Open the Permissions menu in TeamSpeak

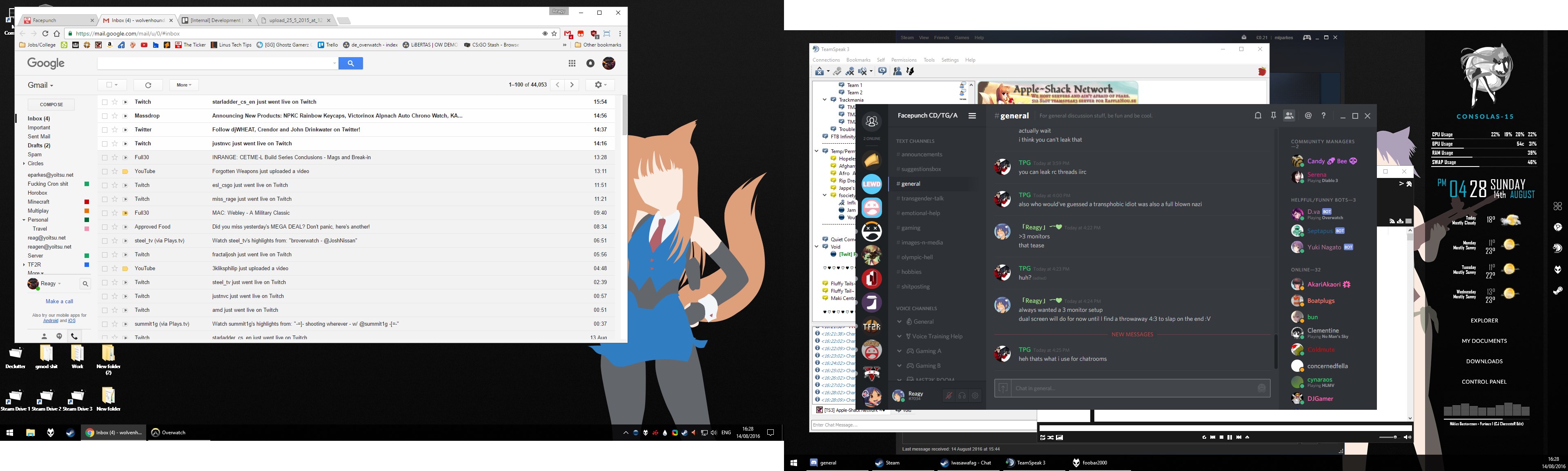(x=903, y=60)
